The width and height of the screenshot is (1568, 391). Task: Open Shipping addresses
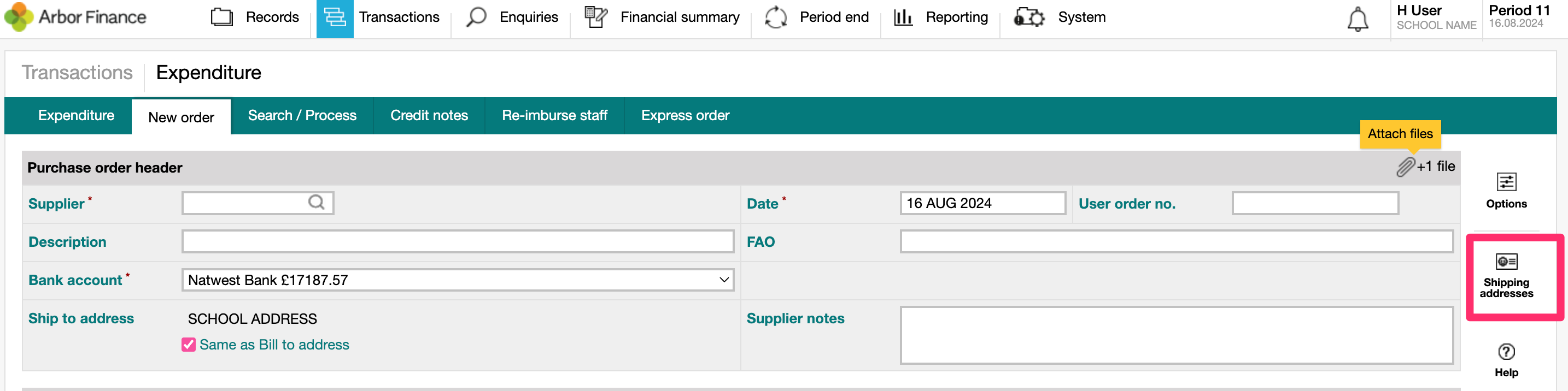click(x=1506, y=276)
